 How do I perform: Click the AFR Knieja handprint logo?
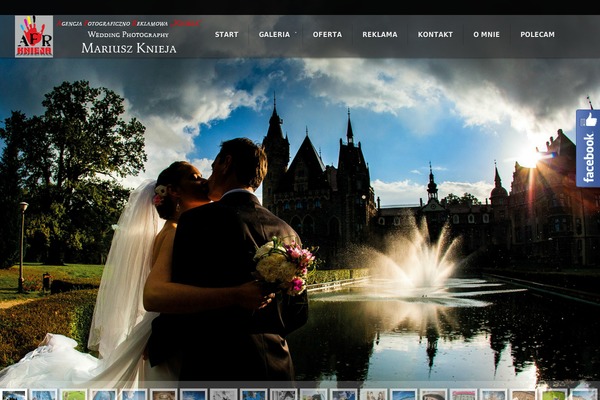pyautogui.click(x=34, y=36)
